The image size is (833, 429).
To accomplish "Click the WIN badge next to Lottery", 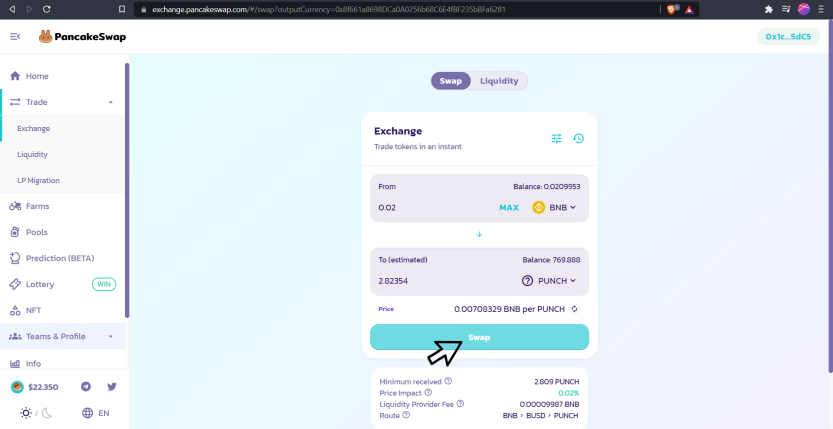I will 104,284.
